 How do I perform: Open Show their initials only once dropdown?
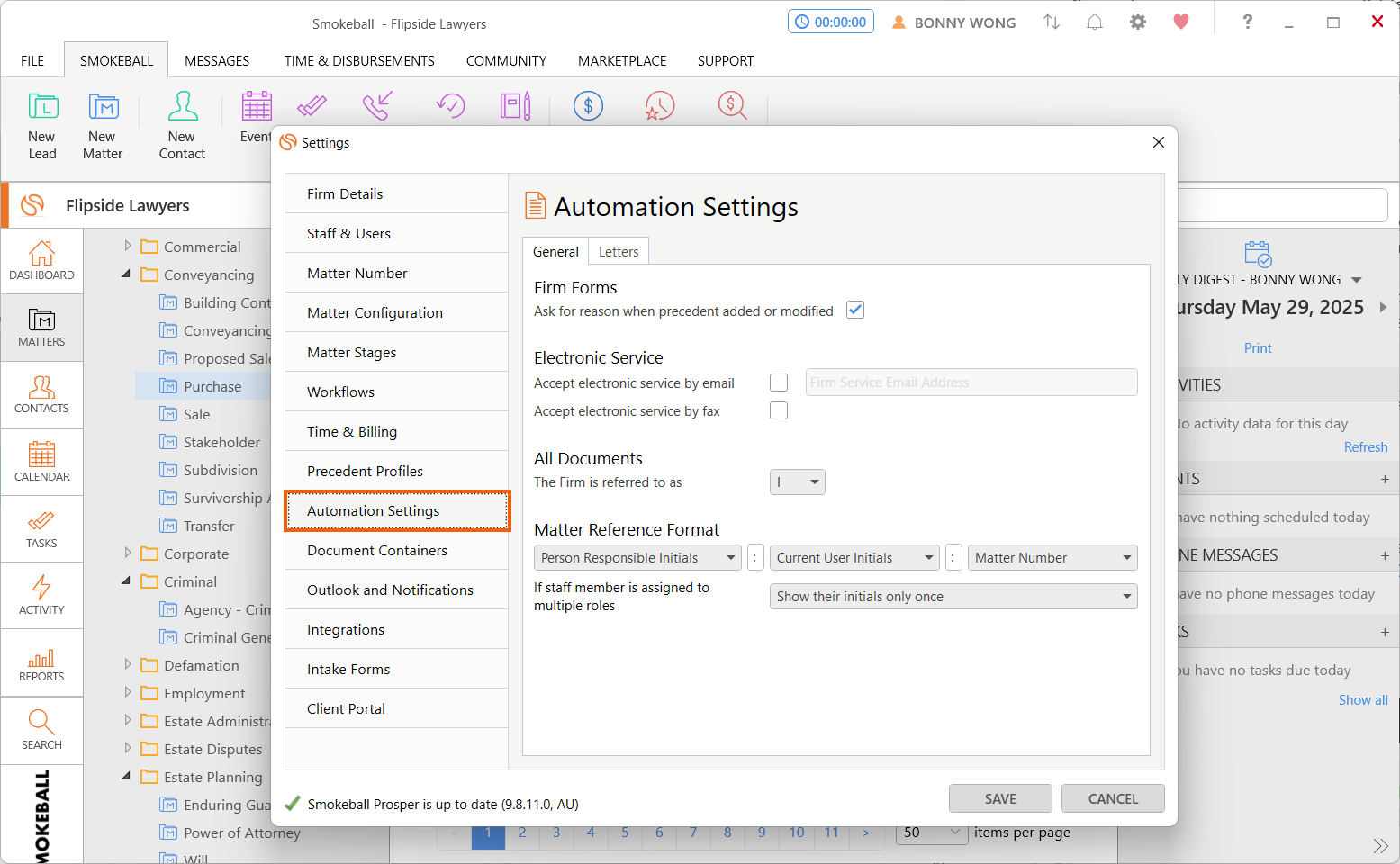coord(953,597)
